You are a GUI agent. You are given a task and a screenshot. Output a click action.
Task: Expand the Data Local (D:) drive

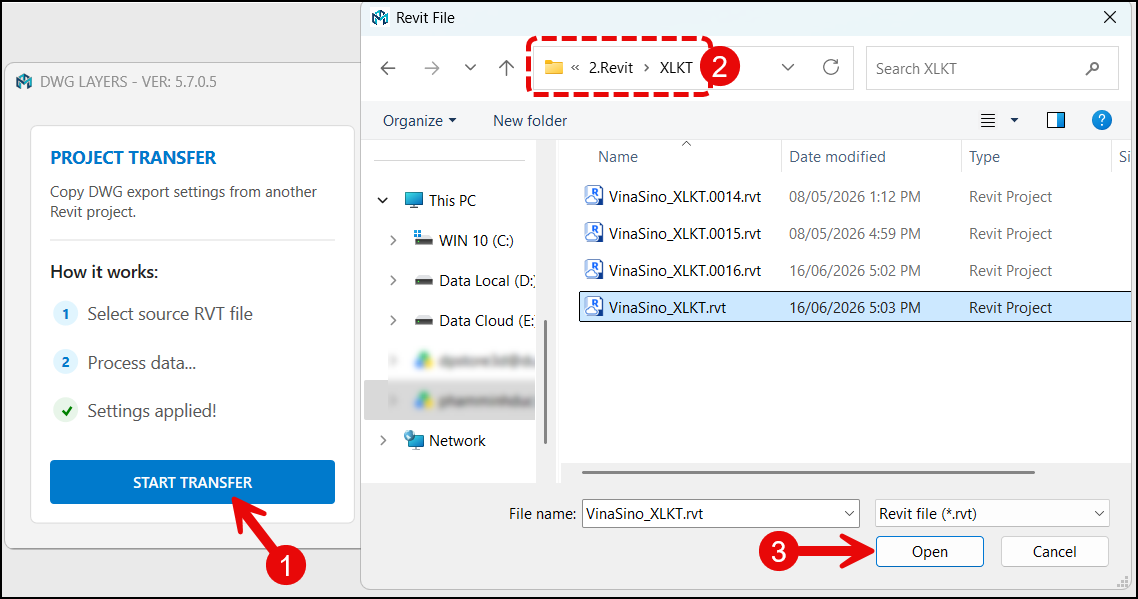(393, 280)
